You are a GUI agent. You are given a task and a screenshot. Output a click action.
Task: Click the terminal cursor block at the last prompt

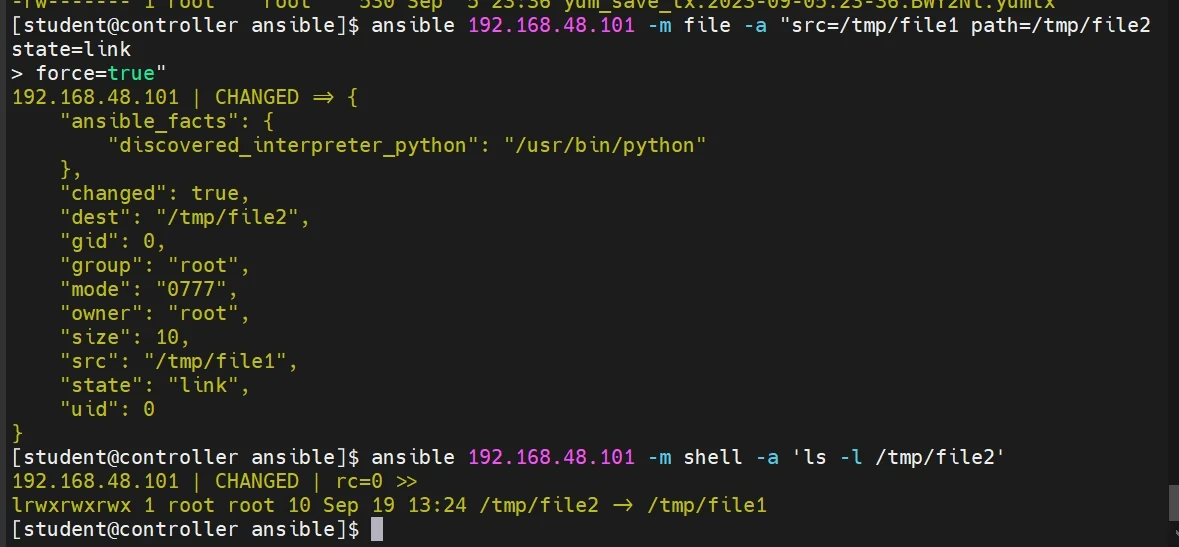coord(377,529)
